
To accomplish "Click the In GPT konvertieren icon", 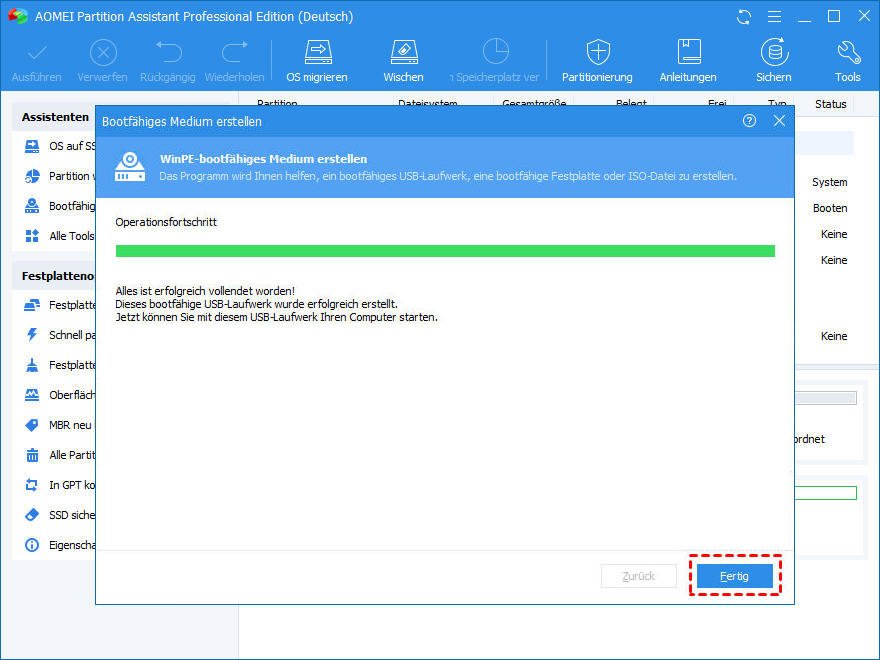I will tap(32, 485).
